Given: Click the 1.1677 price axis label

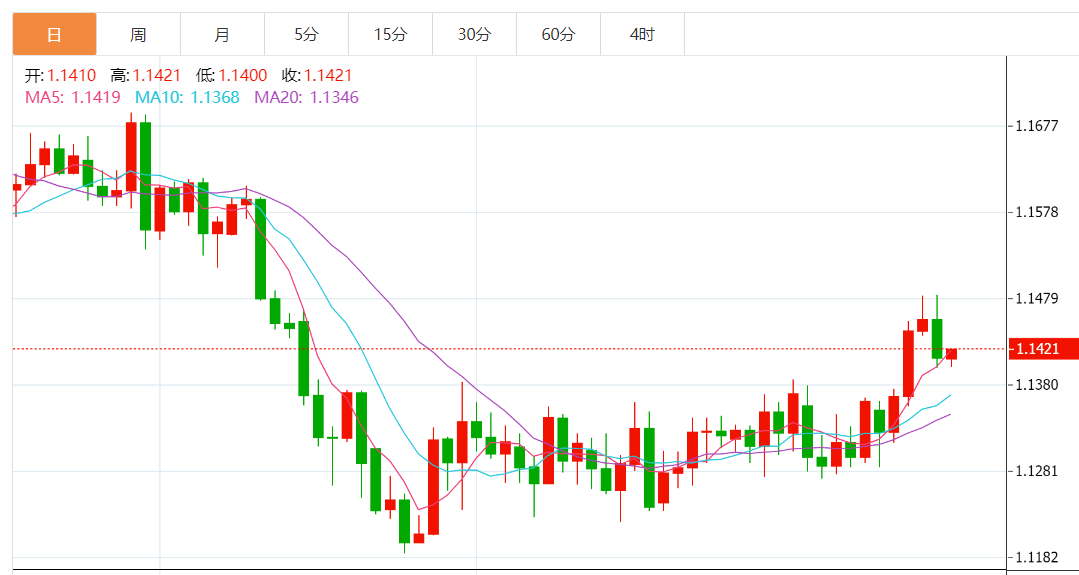Looking at the screenshot, I should tap(1037, 126).
